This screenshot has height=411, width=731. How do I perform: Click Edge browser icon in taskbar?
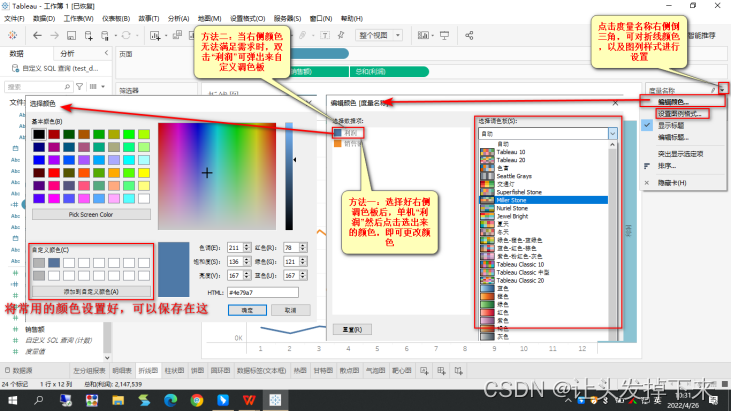click(171, 400)
